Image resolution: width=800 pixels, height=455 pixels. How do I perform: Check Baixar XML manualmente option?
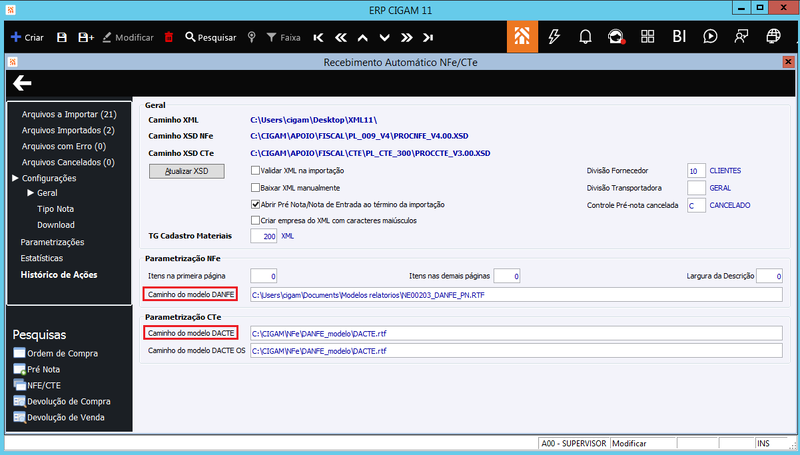coord(255,188)
